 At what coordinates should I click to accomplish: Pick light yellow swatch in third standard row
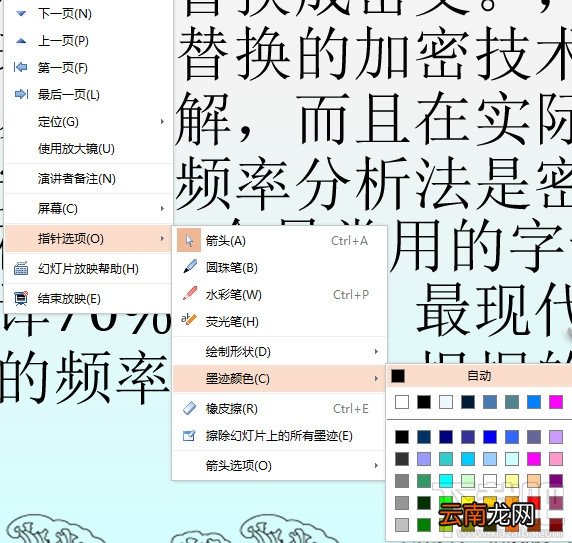click(512, 481)
